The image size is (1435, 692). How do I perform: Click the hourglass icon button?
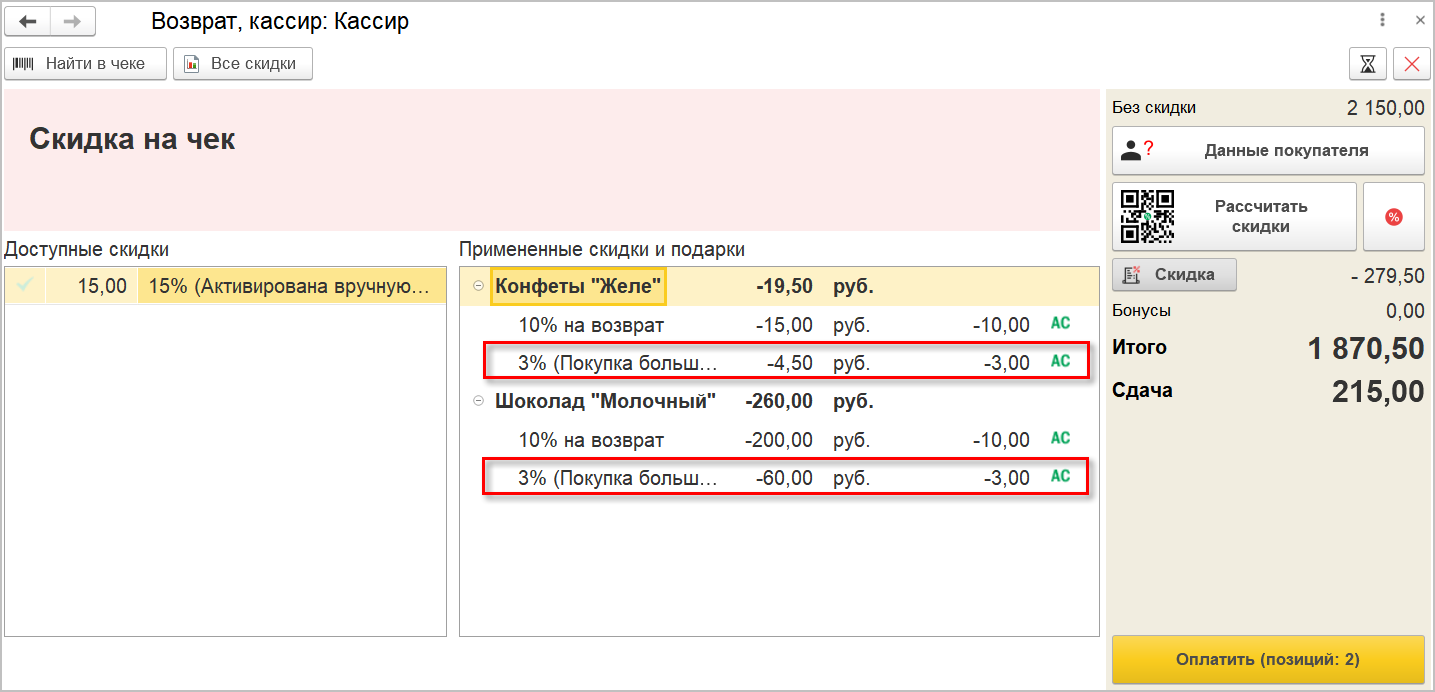click(1368, 64)
